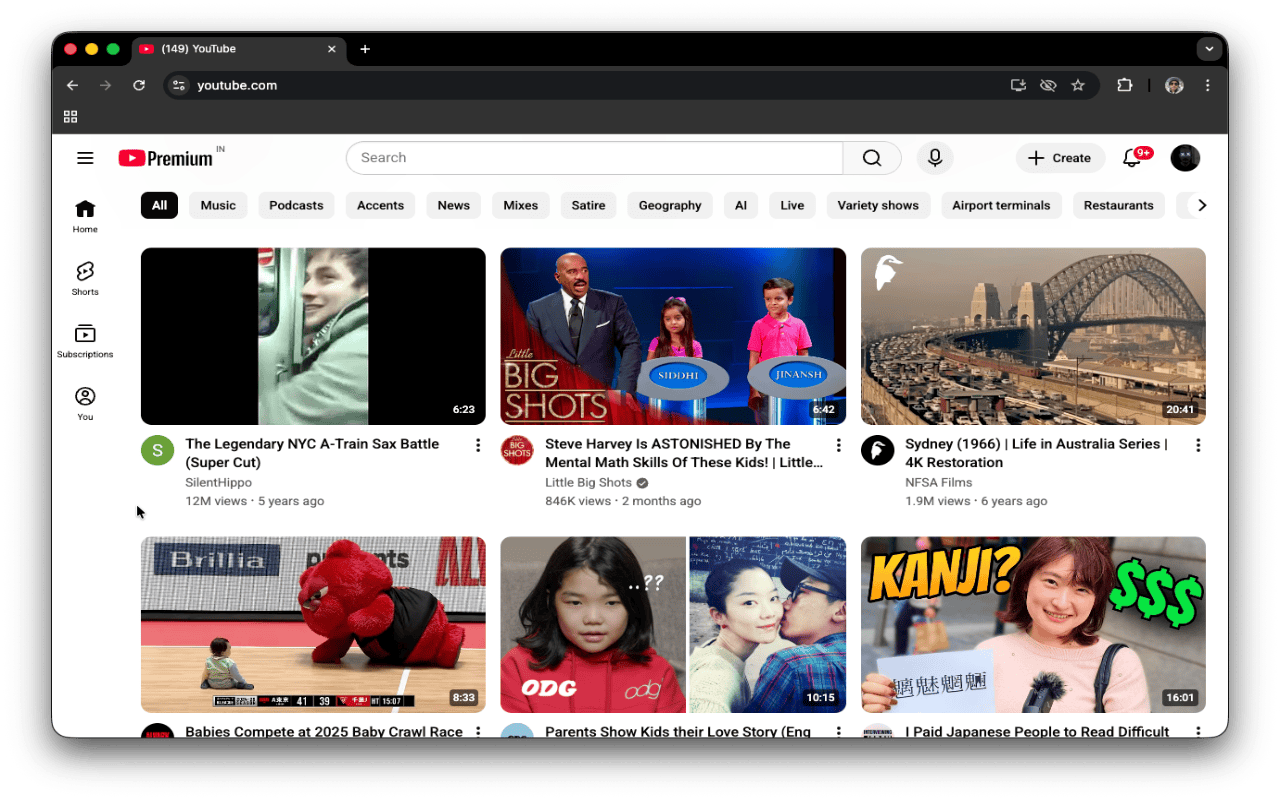Select the Music filter chip

click(x=218, y=206)
